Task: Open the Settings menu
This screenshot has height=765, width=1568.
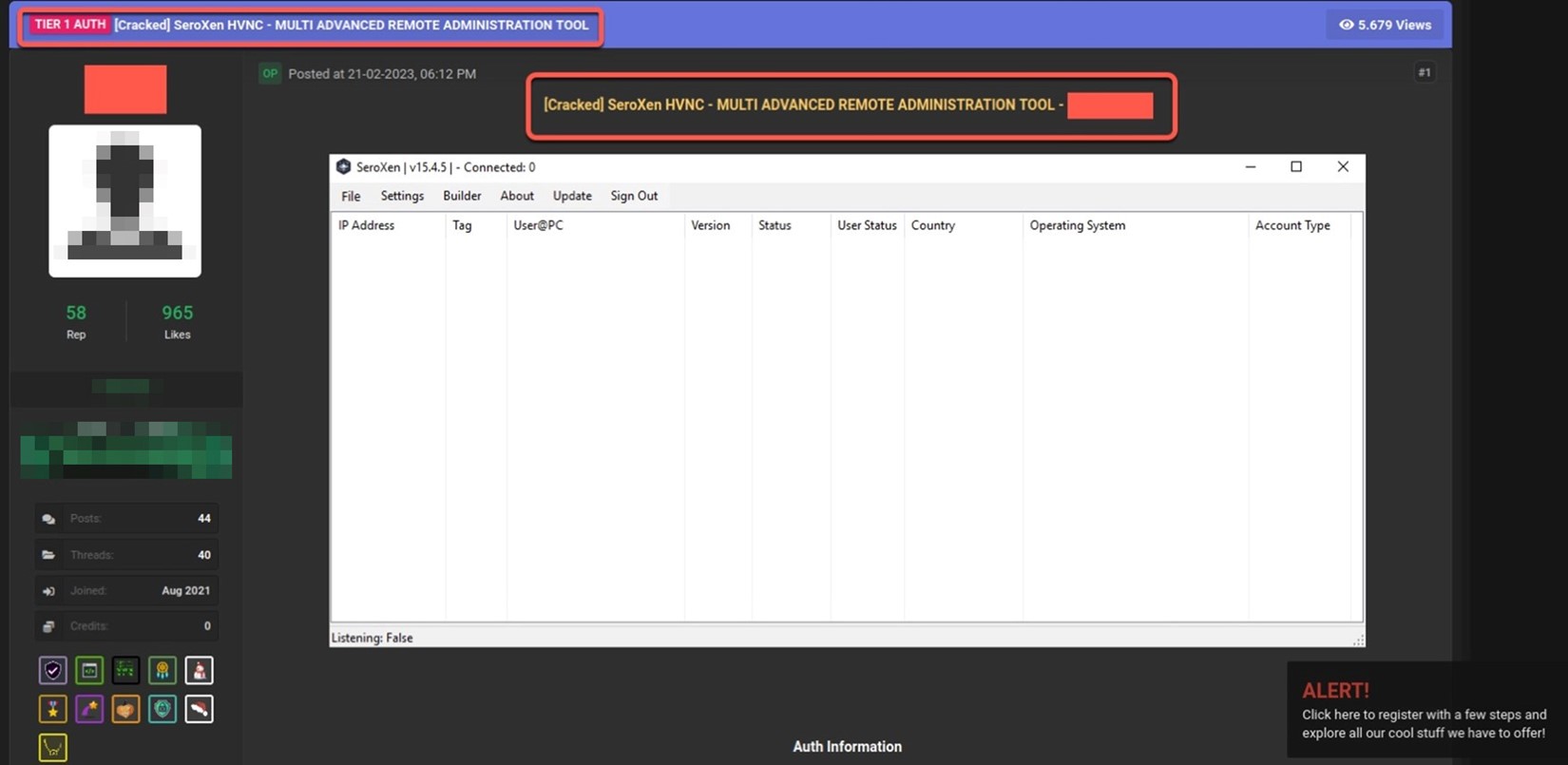Action: point(402,196)
